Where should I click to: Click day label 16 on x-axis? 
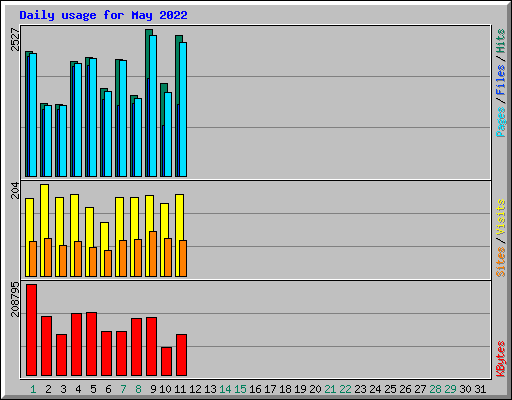(255, 389)
